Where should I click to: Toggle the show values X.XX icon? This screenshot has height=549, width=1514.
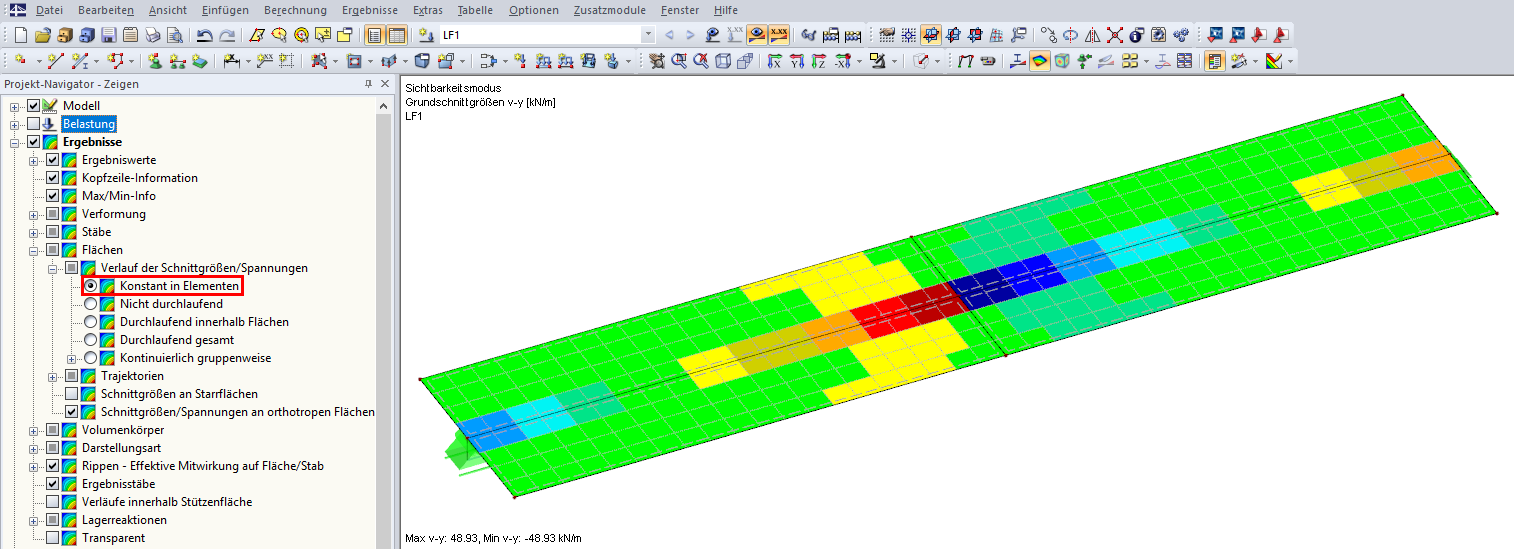tap(779, 35)
